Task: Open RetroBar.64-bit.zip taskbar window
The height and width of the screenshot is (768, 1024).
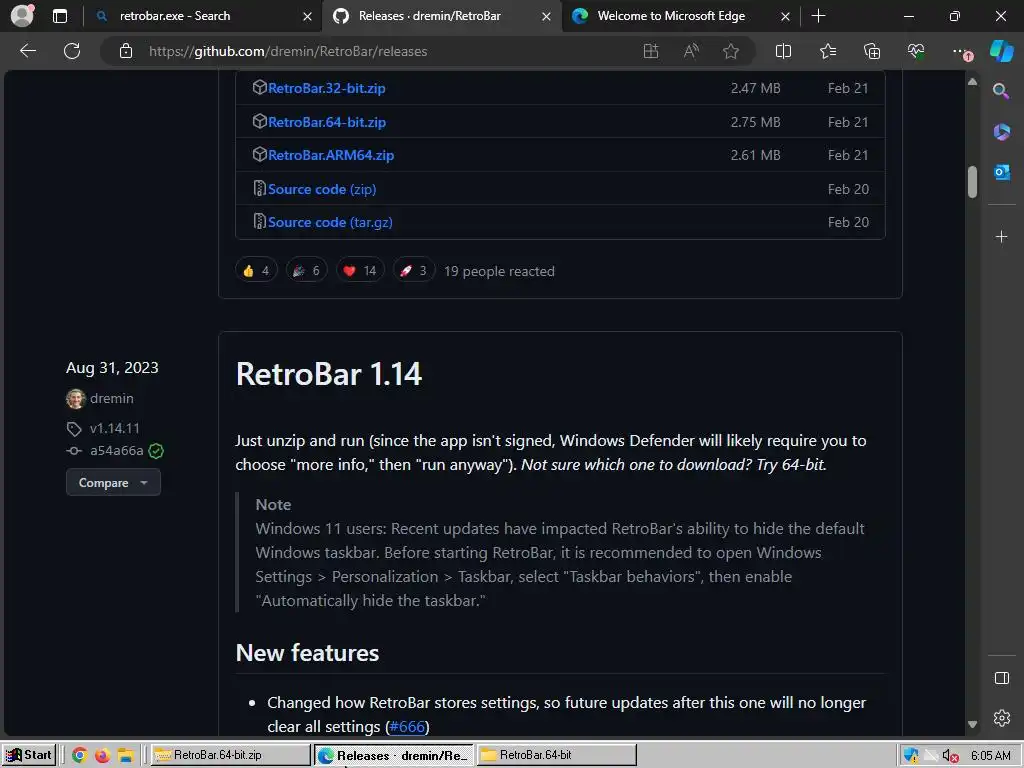Action: (x=231, y=755)
